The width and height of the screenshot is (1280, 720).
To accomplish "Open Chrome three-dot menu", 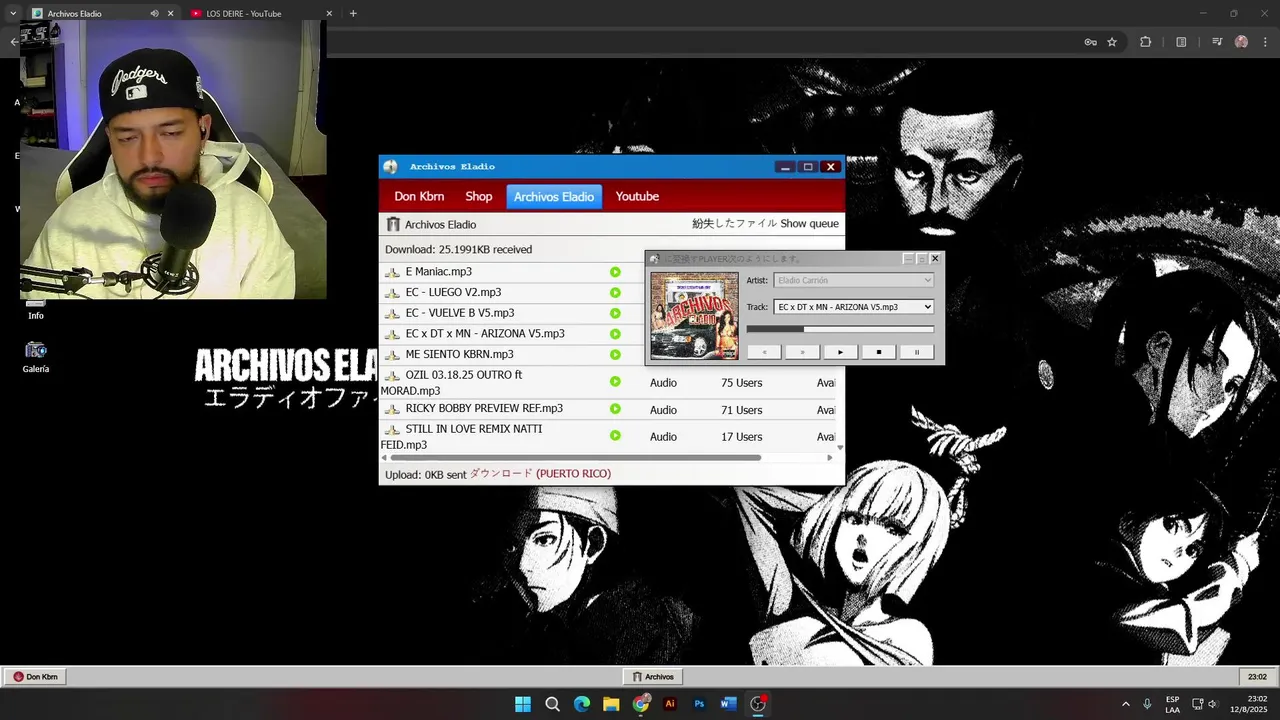I will click(x=1265, y=42).
